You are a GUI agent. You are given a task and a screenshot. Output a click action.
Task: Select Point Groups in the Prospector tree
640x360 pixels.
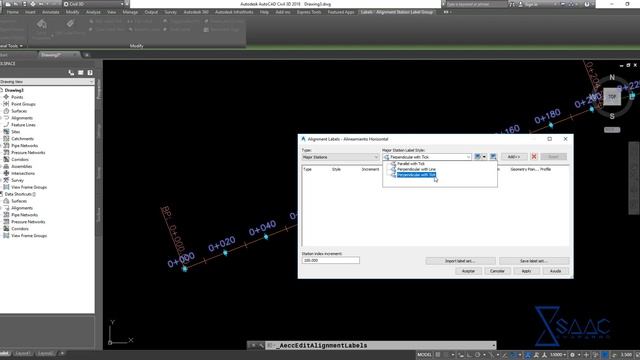pyautogui.click(x=23, y=104)
